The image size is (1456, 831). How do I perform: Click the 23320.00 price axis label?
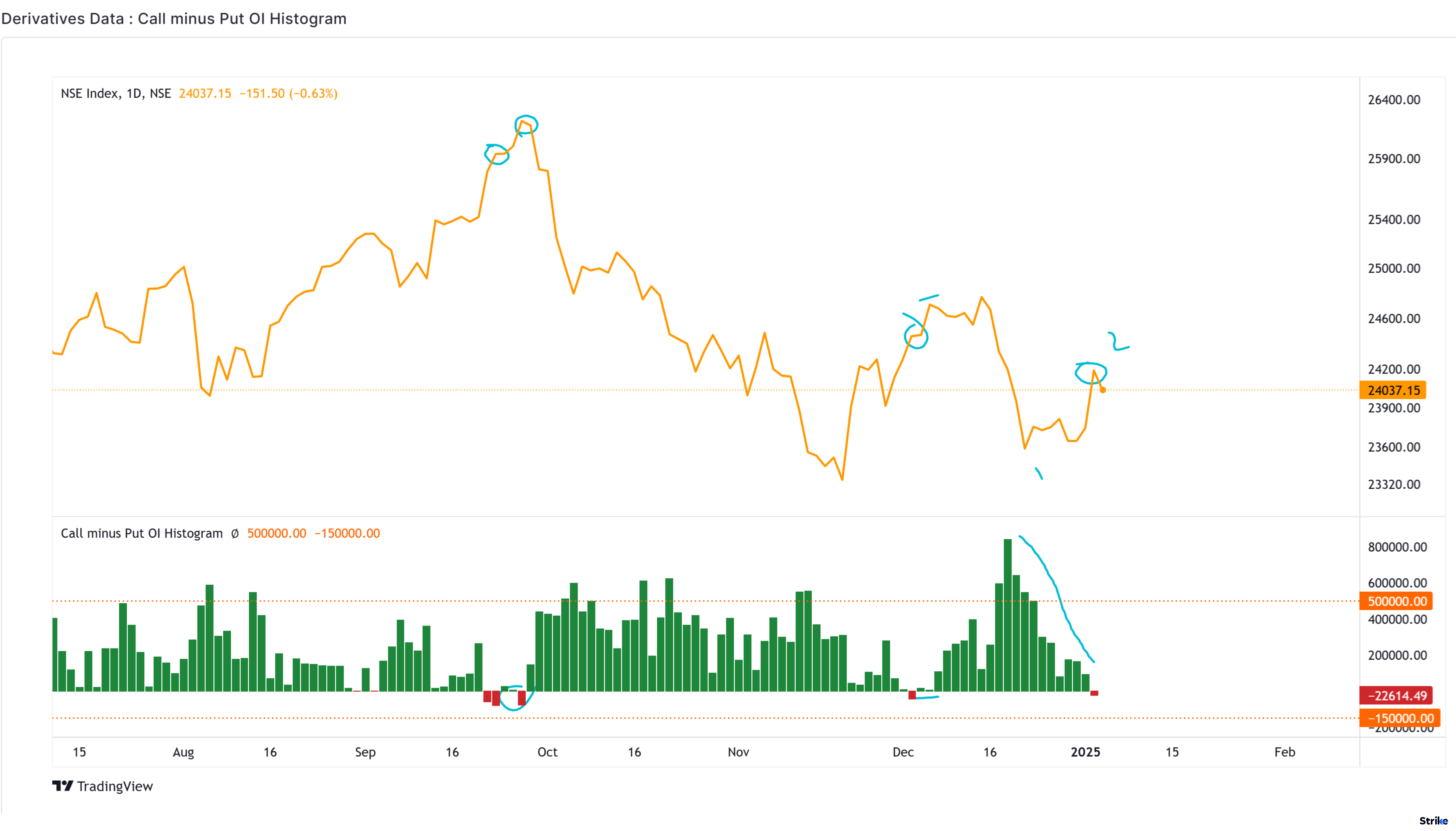click(1394, 484)
